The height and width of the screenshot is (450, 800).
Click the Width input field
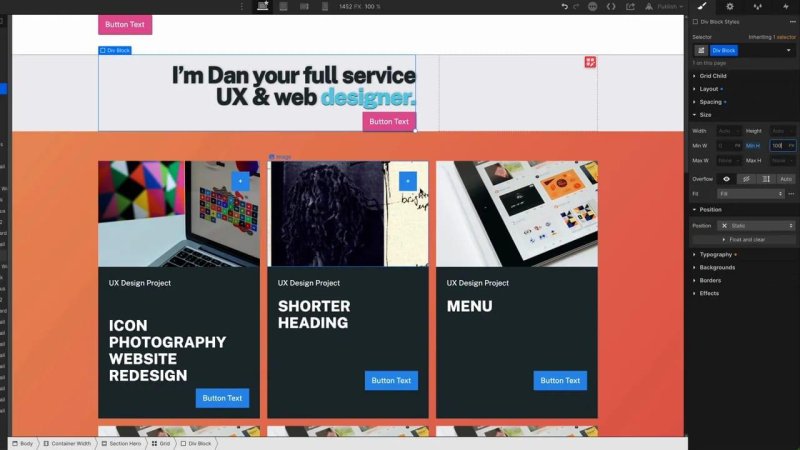click(729, 131)
